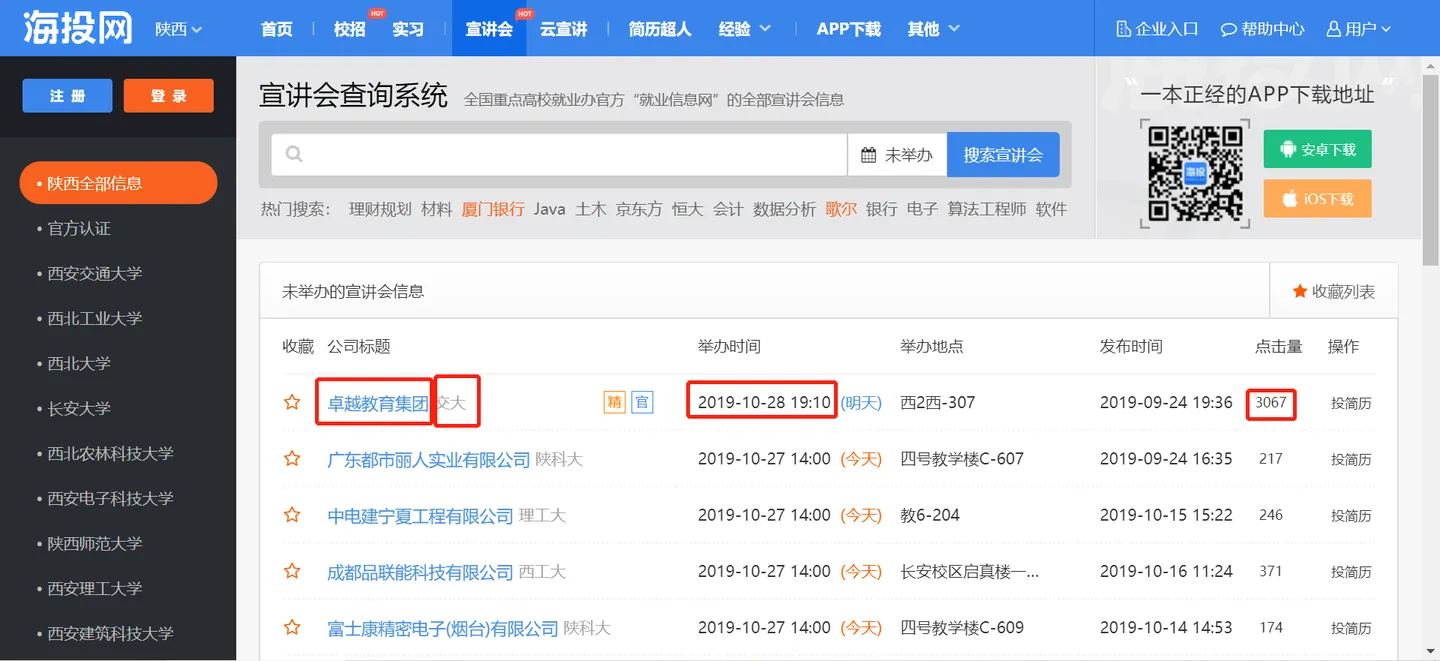Go to the 首页 menu item
This screenshot has height=661, width=1440.
click(276, 29)
